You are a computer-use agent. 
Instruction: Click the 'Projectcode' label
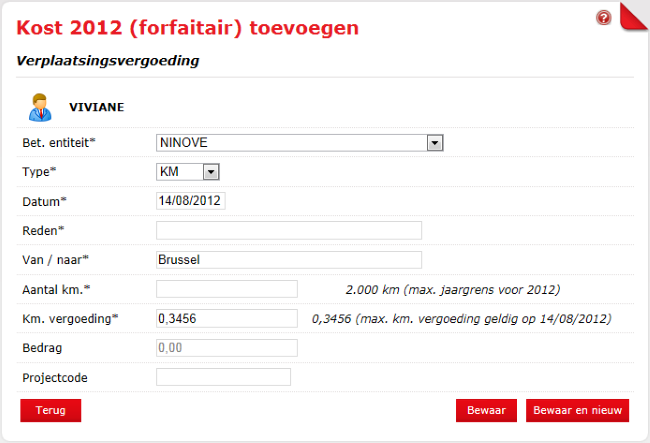[x=55, y=378]
